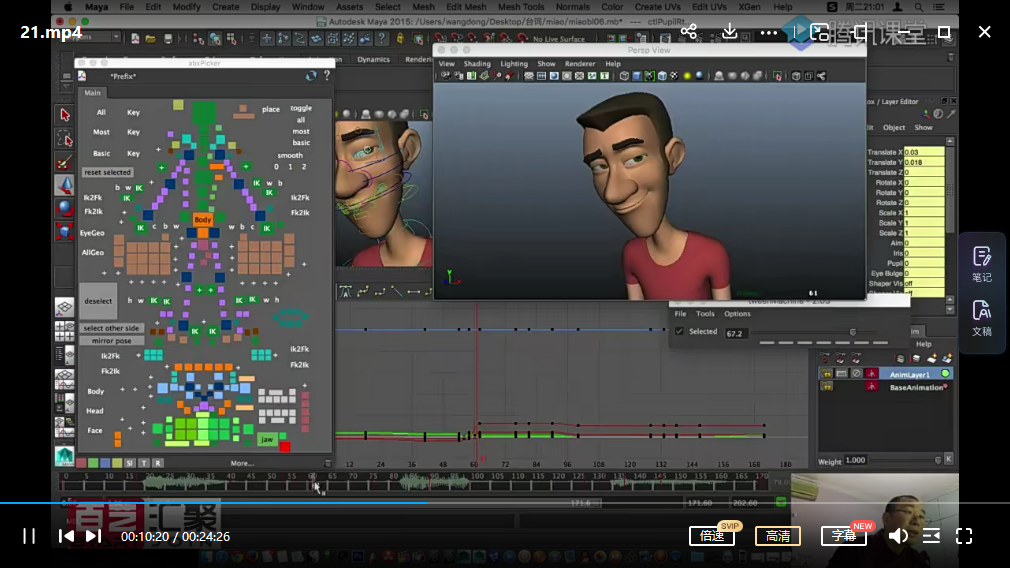This screenshot has height=568, width=1010.
Task: Select the BaseAnimation layer
Action: coord(915,387)
